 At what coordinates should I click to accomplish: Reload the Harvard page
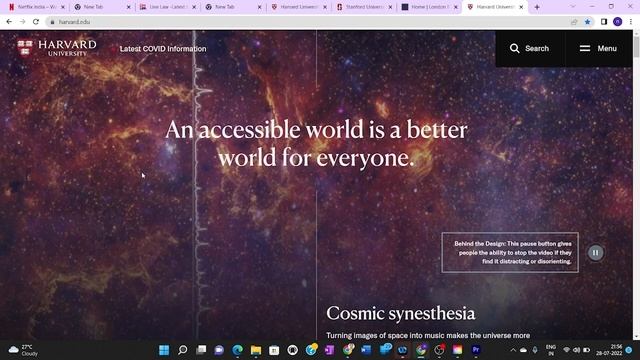(36, 22)
